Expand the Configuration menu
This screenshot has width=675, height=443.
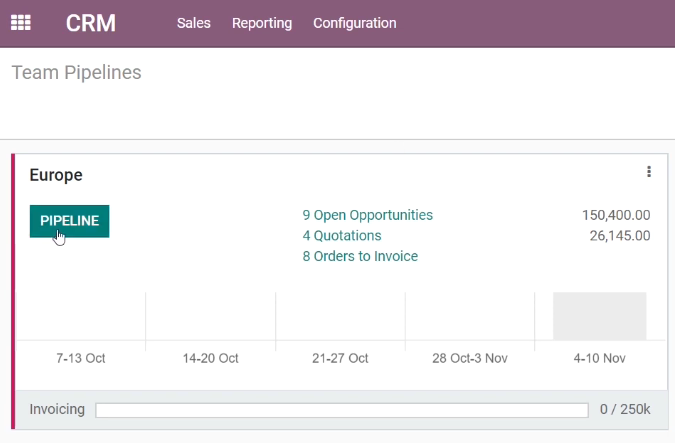(355, 23)
